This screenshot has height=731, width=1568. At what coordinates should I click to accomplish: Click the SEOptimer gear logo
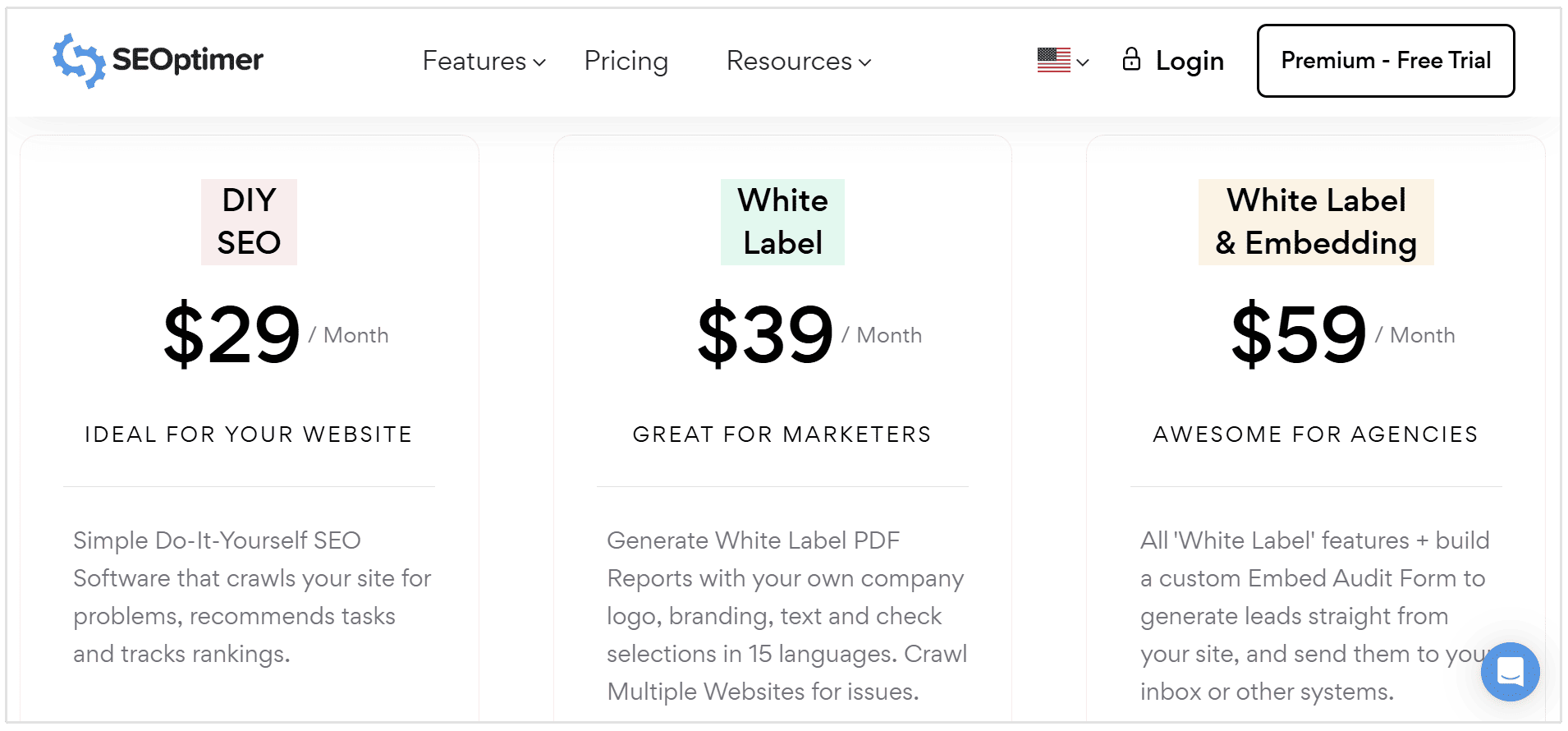click(x=76, y=59)
